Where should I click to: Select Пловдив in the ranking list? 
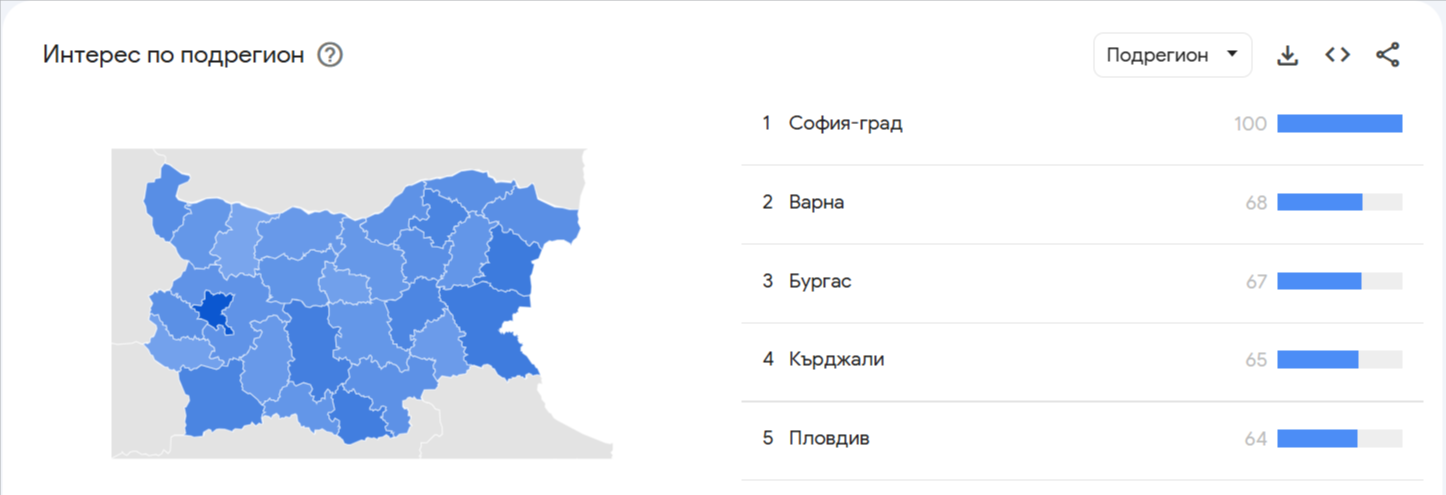pyautogui.click(x=829, y=438)
